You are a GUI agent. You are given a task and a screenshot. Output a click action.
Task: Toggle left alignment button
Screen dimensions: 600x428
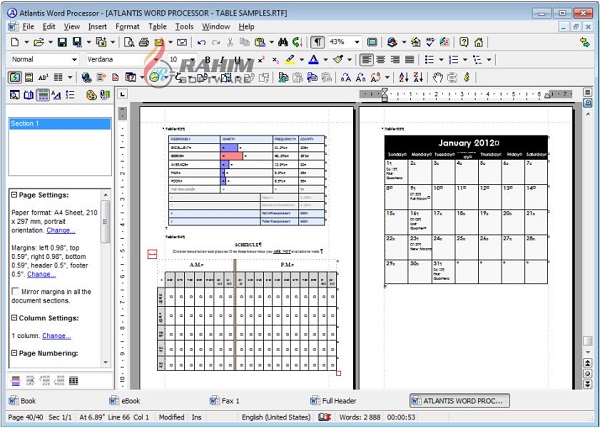click(366, 60)
